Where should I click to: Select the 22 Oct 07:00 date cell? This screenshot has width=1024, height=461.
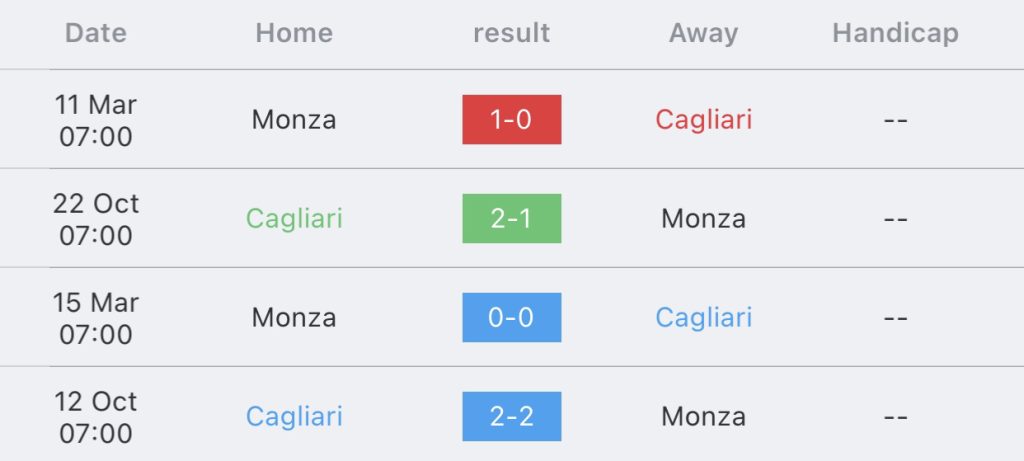[x=96, y=219]
